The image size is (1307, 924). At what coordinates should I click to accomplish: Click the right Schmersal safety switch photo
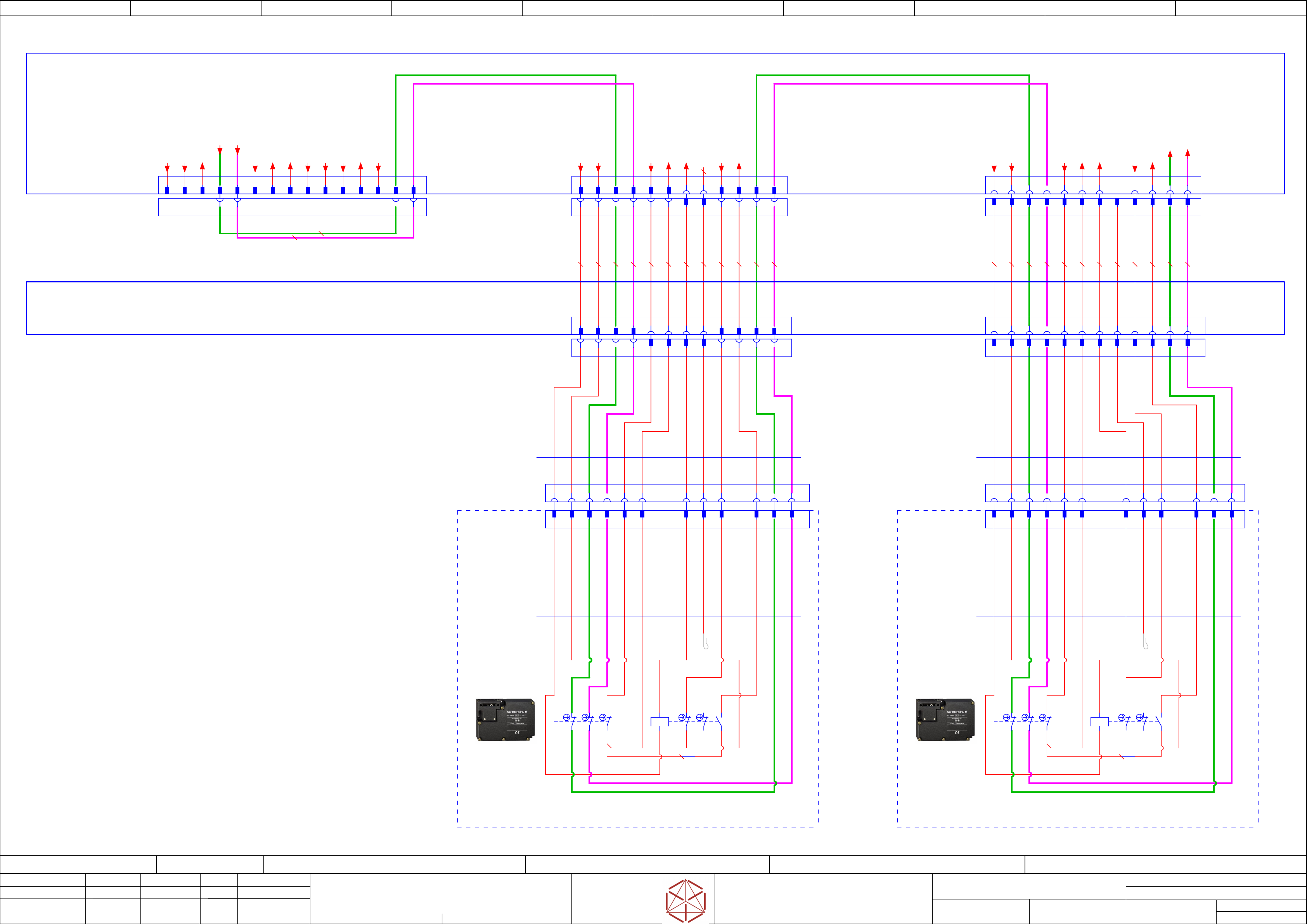tap(945, 720)
